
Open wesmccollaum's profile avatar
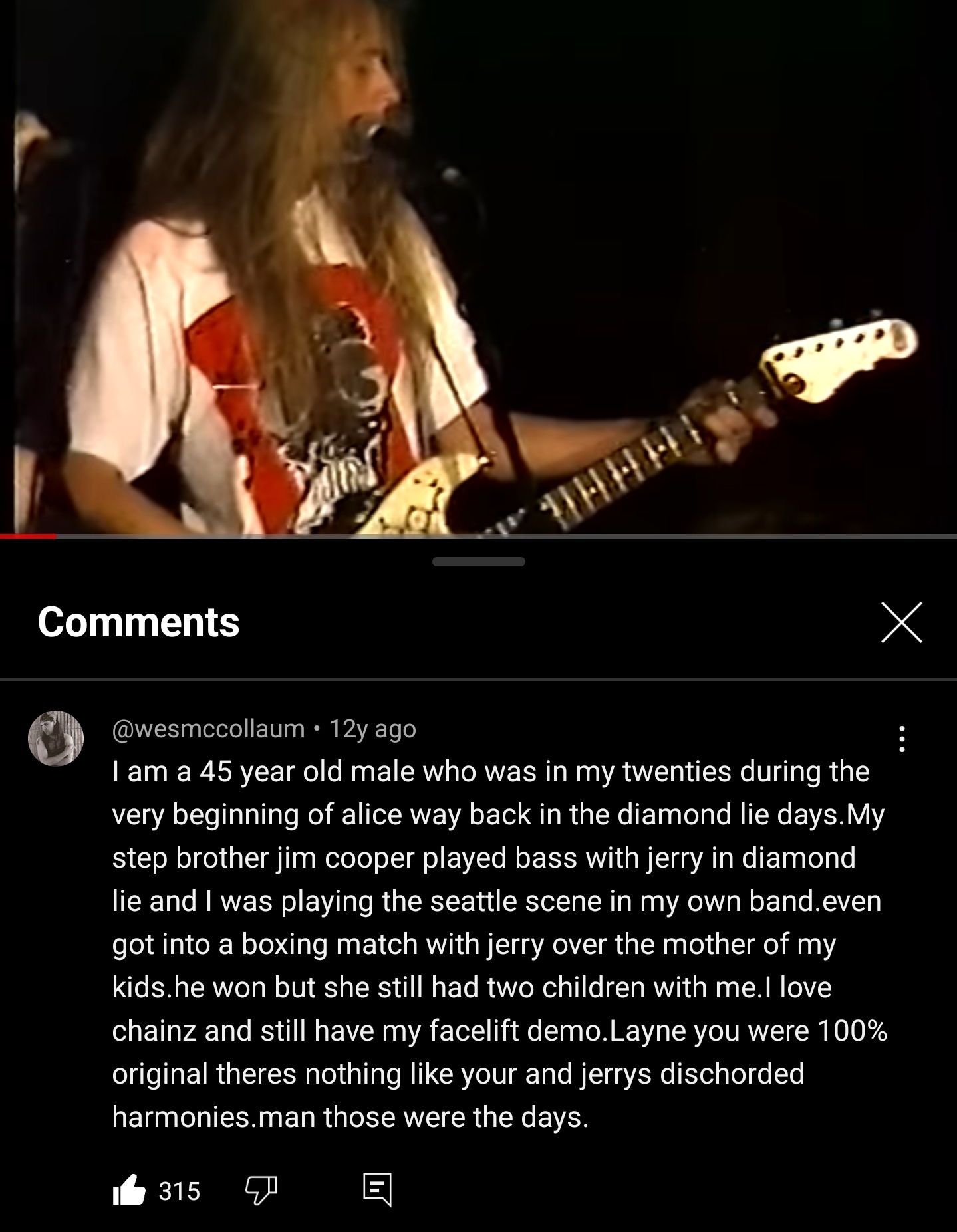[56, 738]
